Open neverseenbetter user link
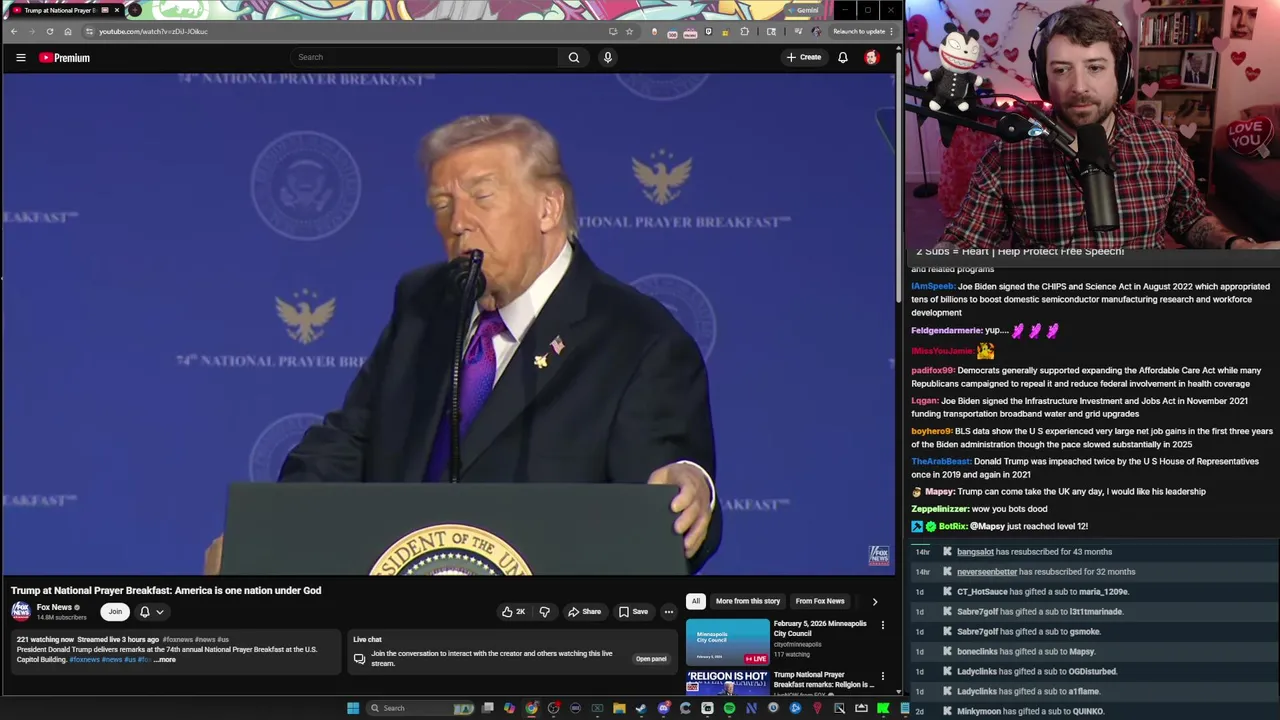 click(x=986, y=572)
